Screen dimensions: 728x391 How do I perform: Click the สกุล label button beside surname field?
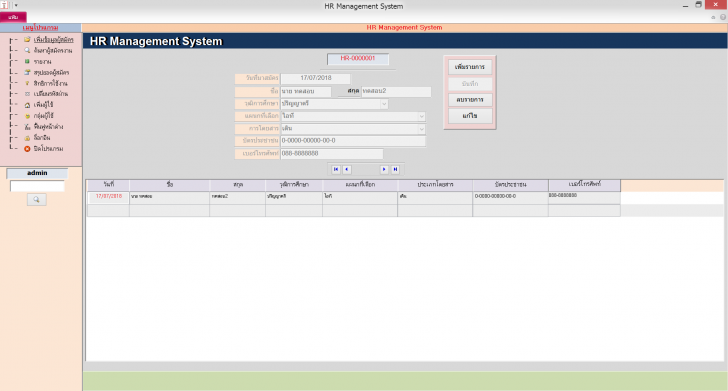point(349,91)
